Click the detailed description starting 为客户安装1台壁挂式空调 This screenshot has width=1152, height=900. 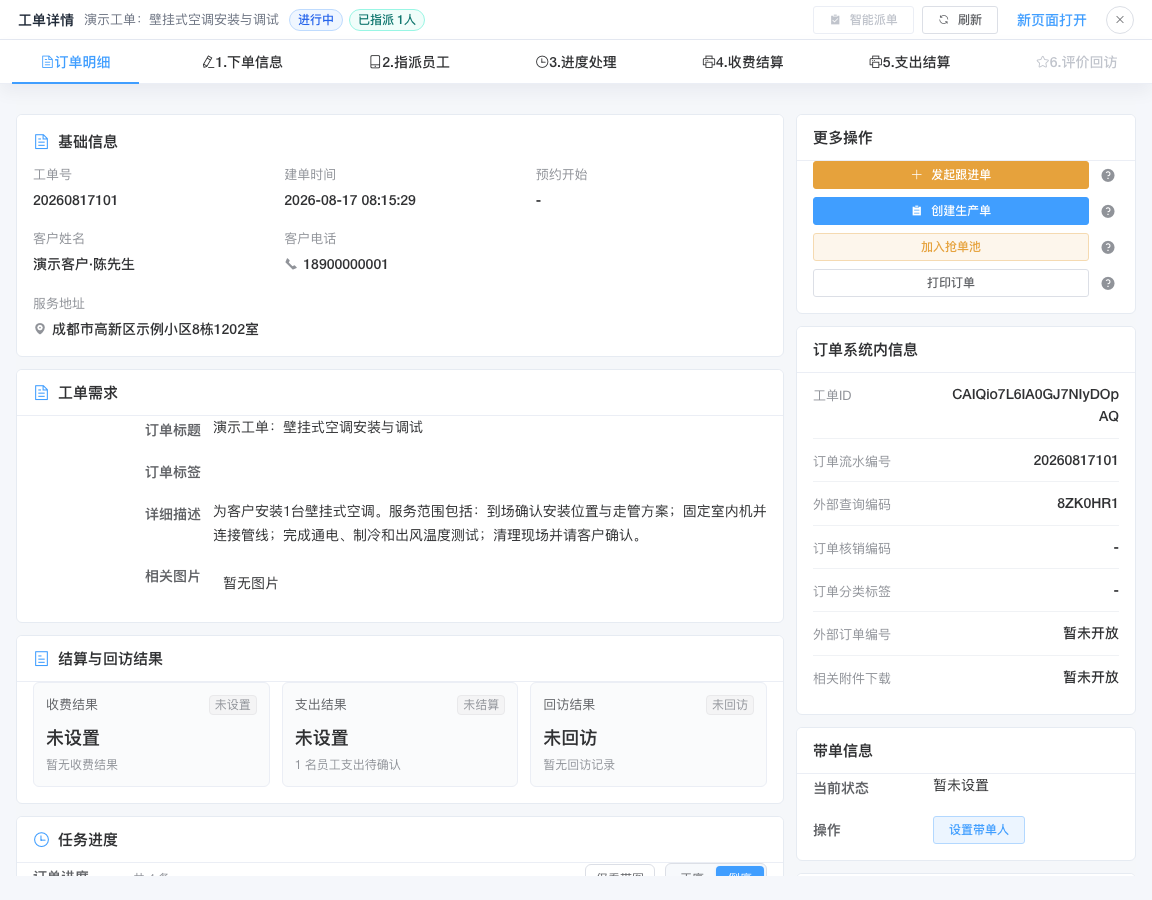(490, 523)
